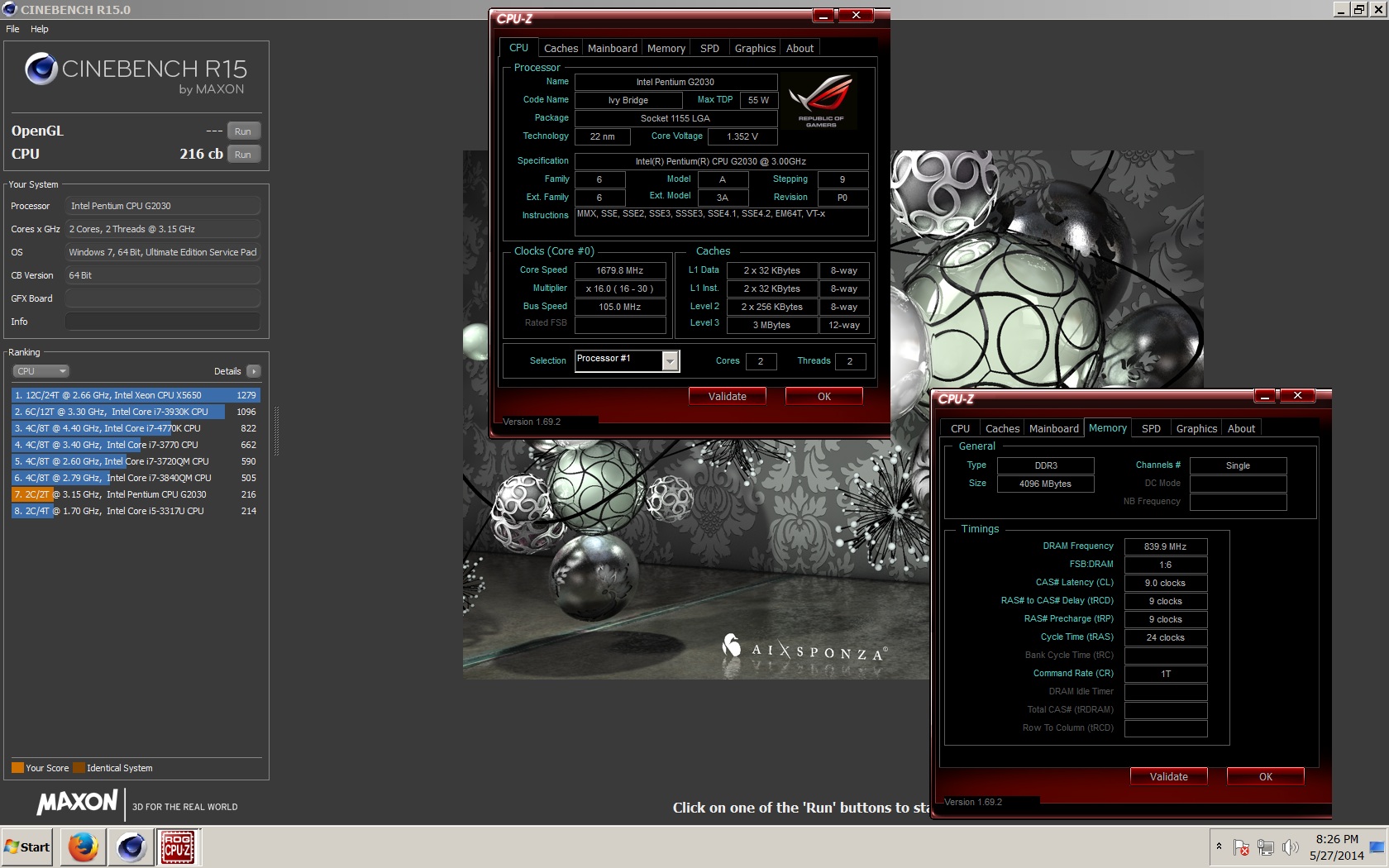Switch to CPU tab in Memory CPU-Z window

(x=960, y=429)
